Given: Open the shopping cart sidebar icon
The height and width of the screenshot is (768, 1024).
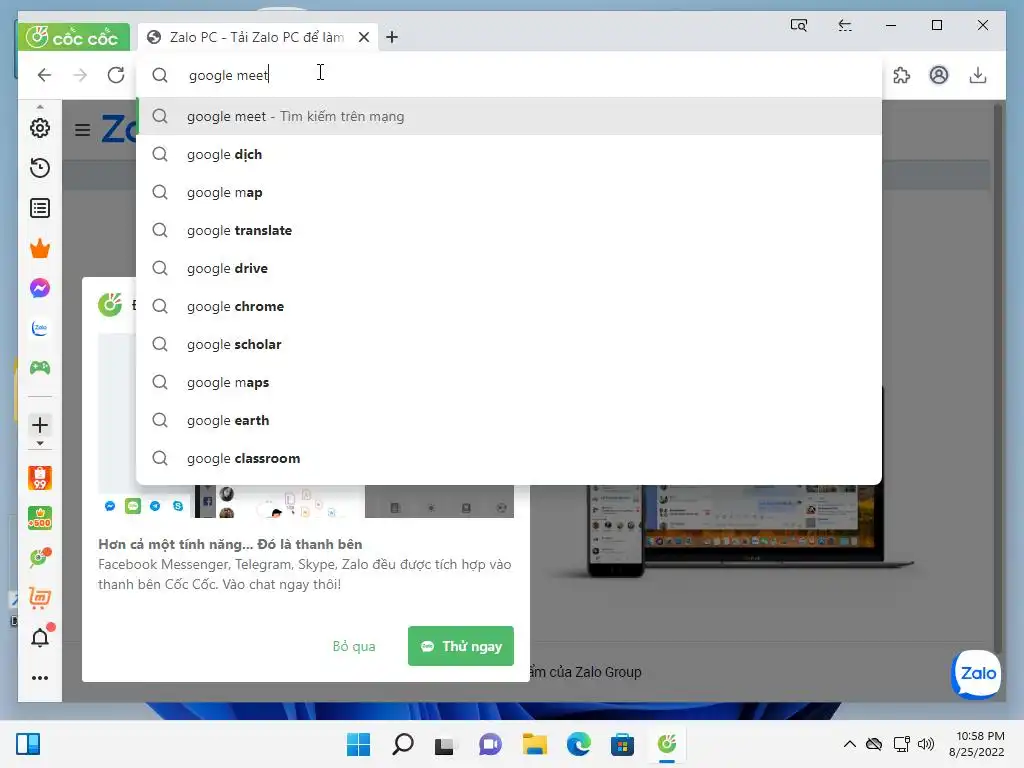Looking at the screenshot, I should [x=40, y=598].
